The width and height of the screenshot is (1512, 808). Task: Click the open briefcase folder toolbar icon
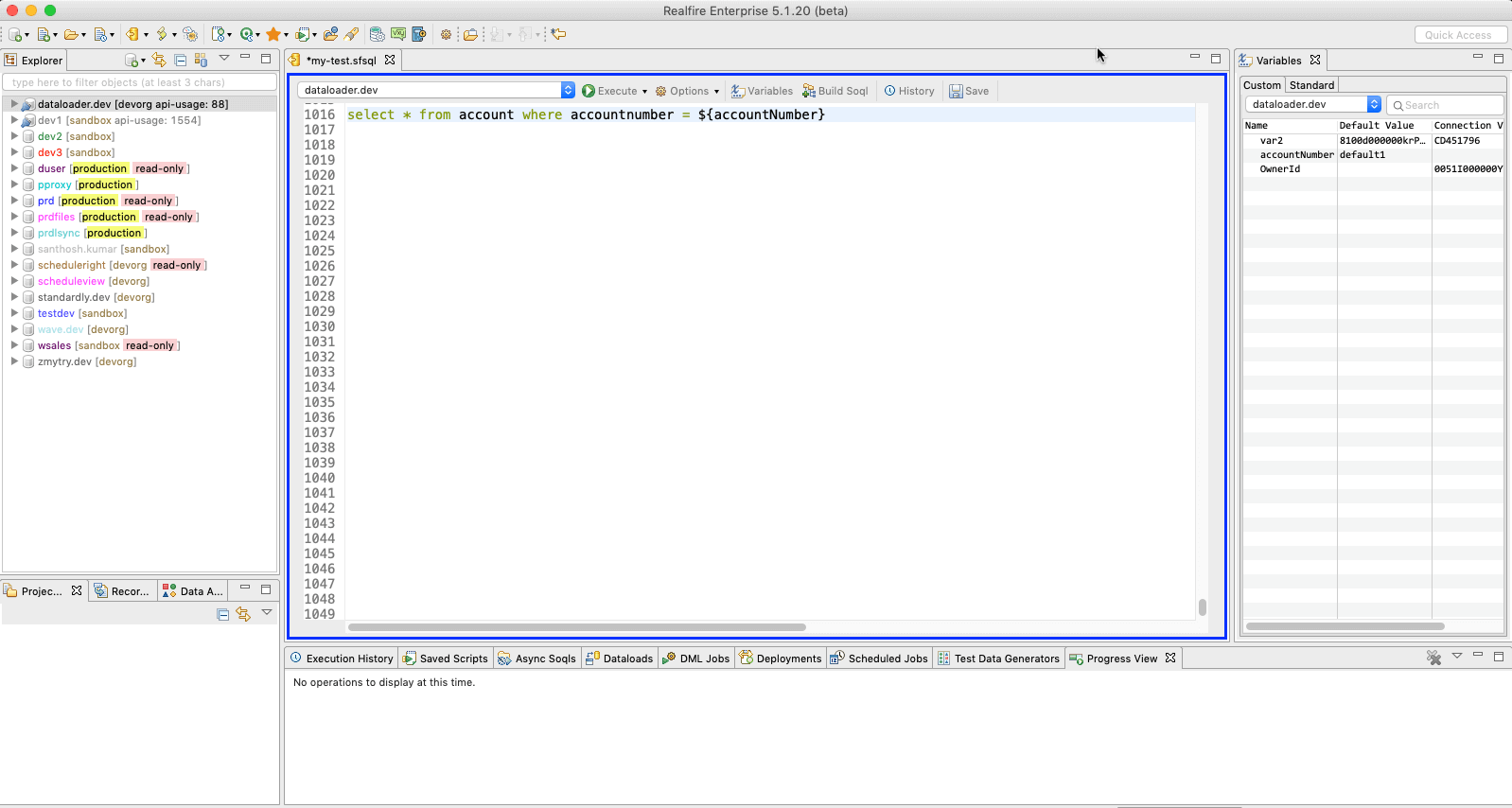[x=470, y=34]
